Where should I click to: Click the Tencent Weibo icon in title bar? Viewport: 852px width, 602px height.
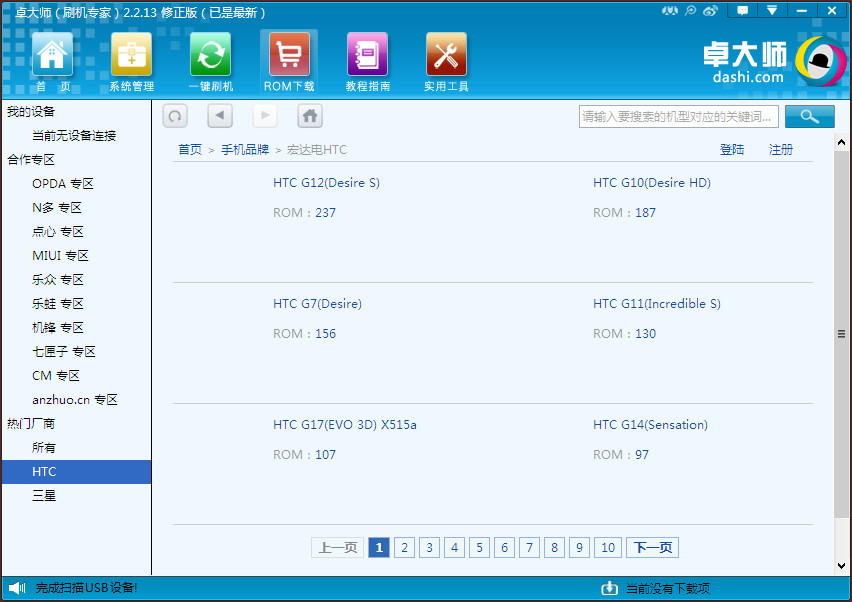point(691,10)
